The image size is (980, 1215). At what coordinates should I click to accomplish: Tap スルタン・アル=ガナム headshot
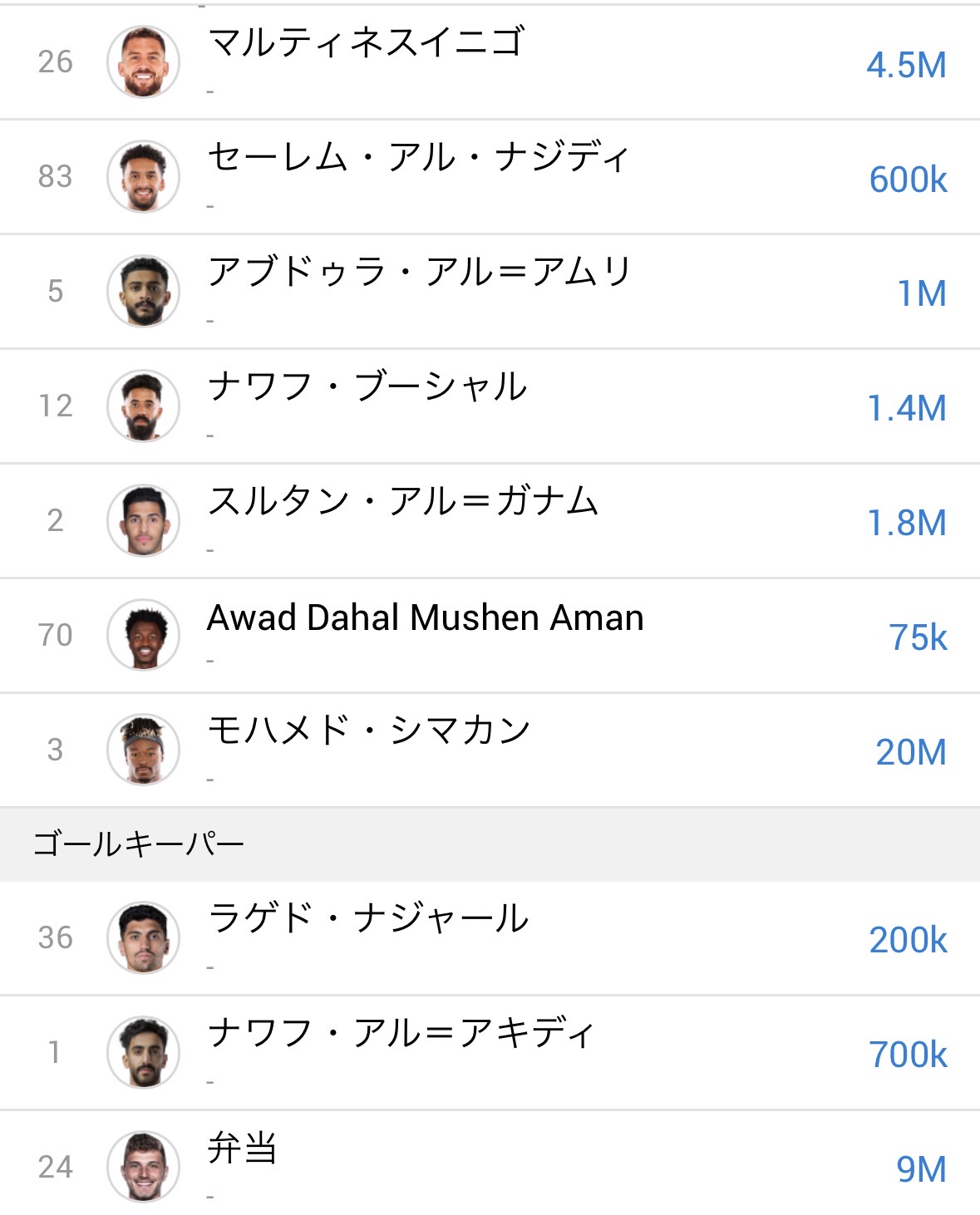click(143, 521)
